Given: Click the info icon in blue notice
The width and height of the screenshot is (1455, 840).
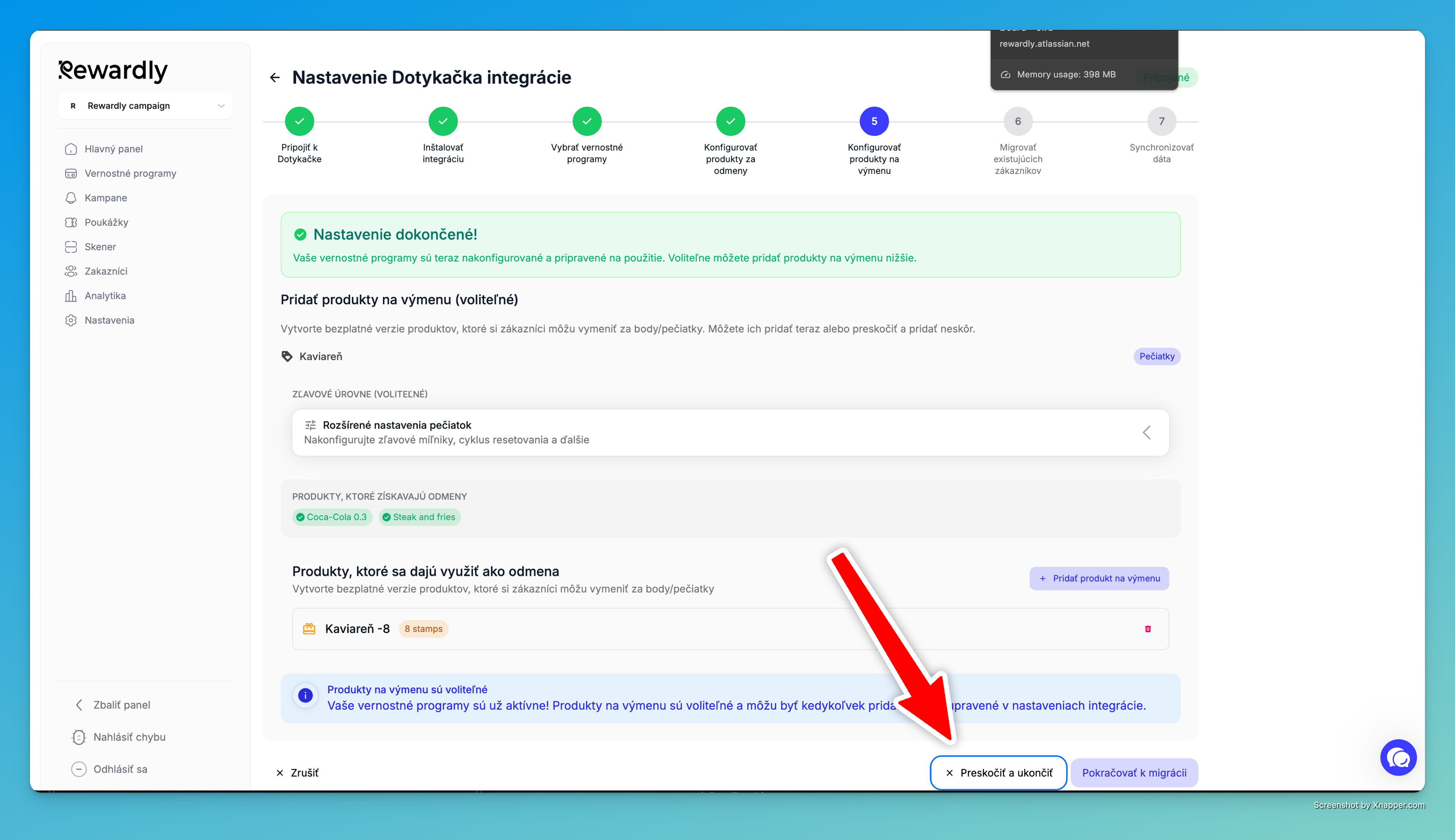Looking at the screenshot, I should tap(305, 696).
